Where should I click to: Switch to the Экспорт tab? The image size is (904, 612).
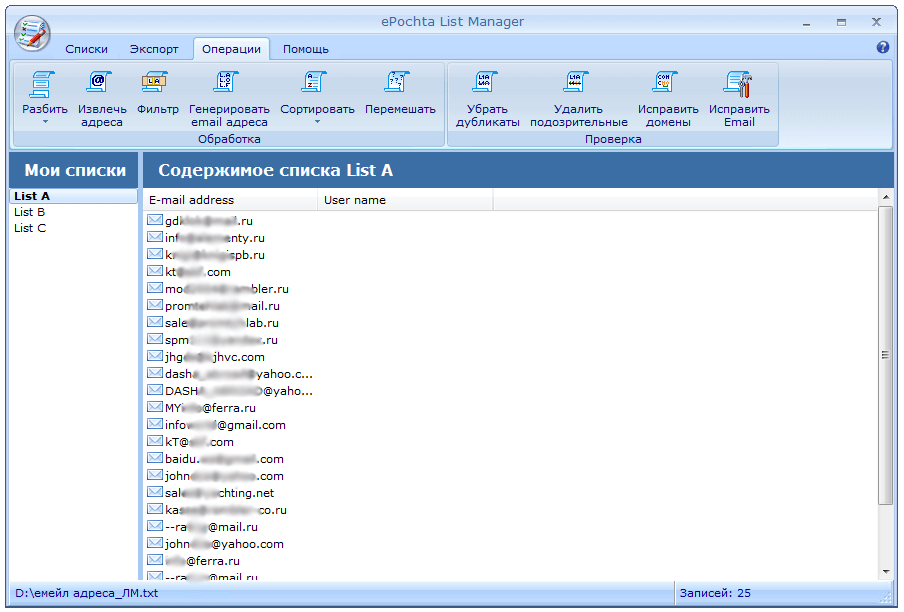154,49
